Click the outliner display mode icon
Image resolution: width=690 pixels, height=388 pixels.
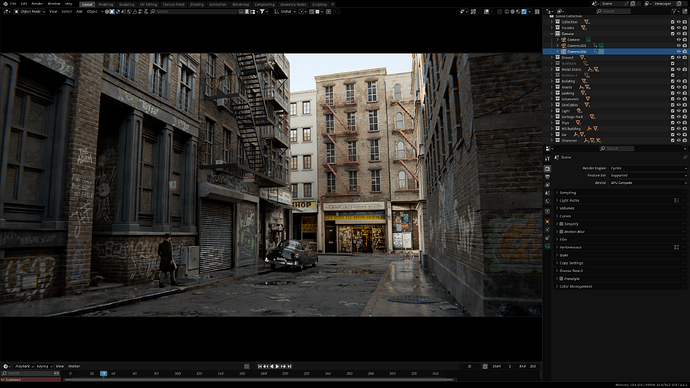(x=560, y=11)
